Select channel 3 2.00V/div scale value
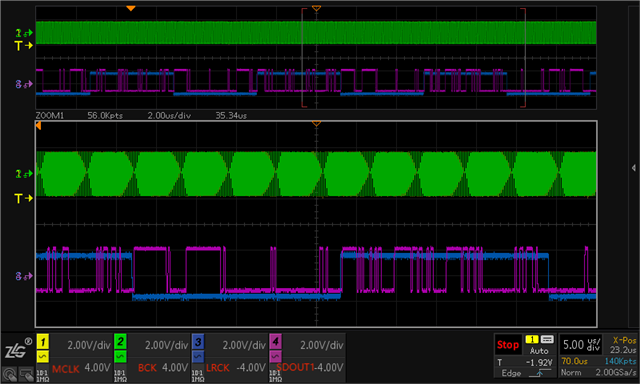This screenshot has height=384, width=640. click(244, 345)
